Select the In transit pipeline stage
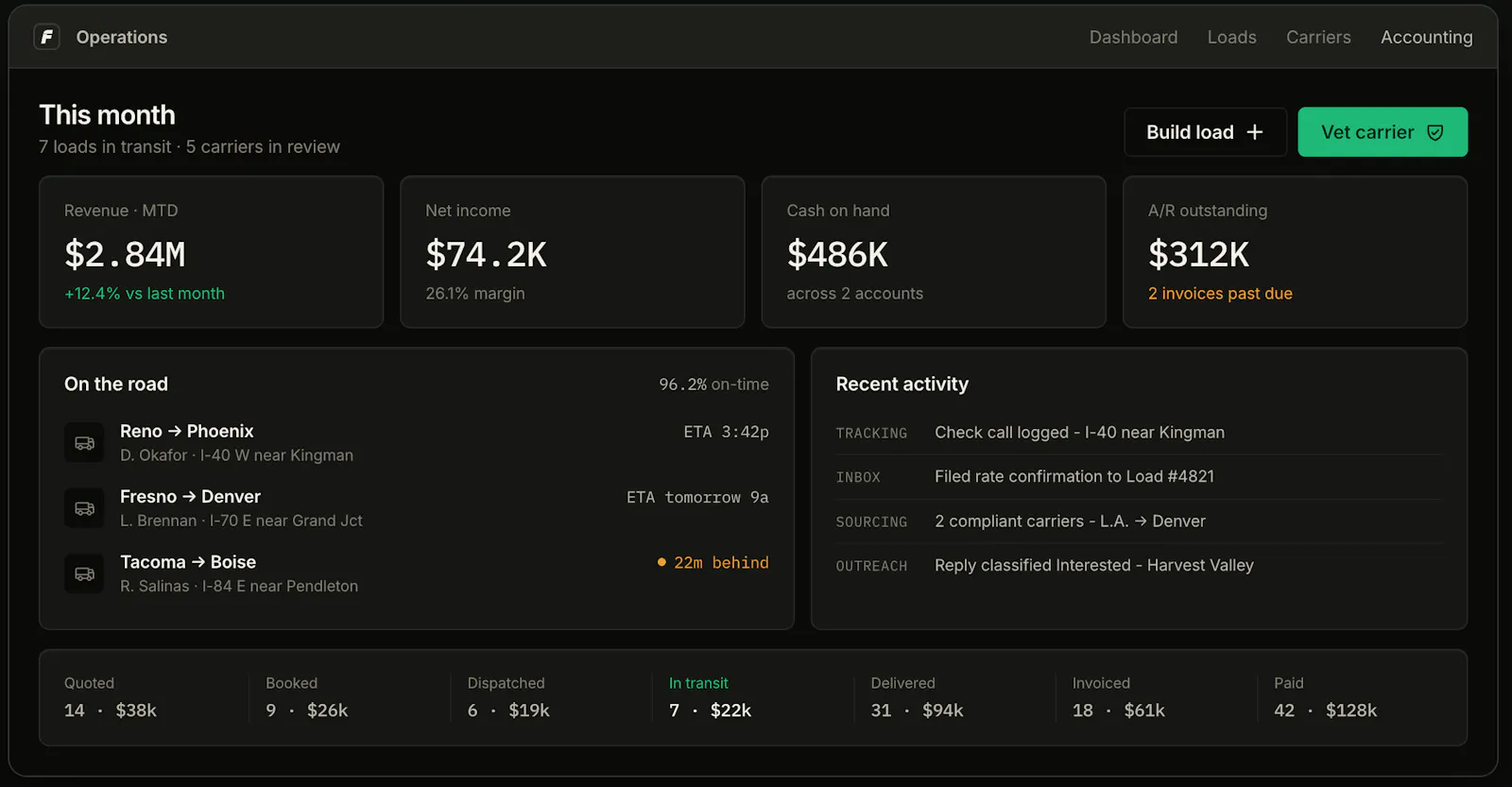This screenshot has width=1512, height=787. 751,697
